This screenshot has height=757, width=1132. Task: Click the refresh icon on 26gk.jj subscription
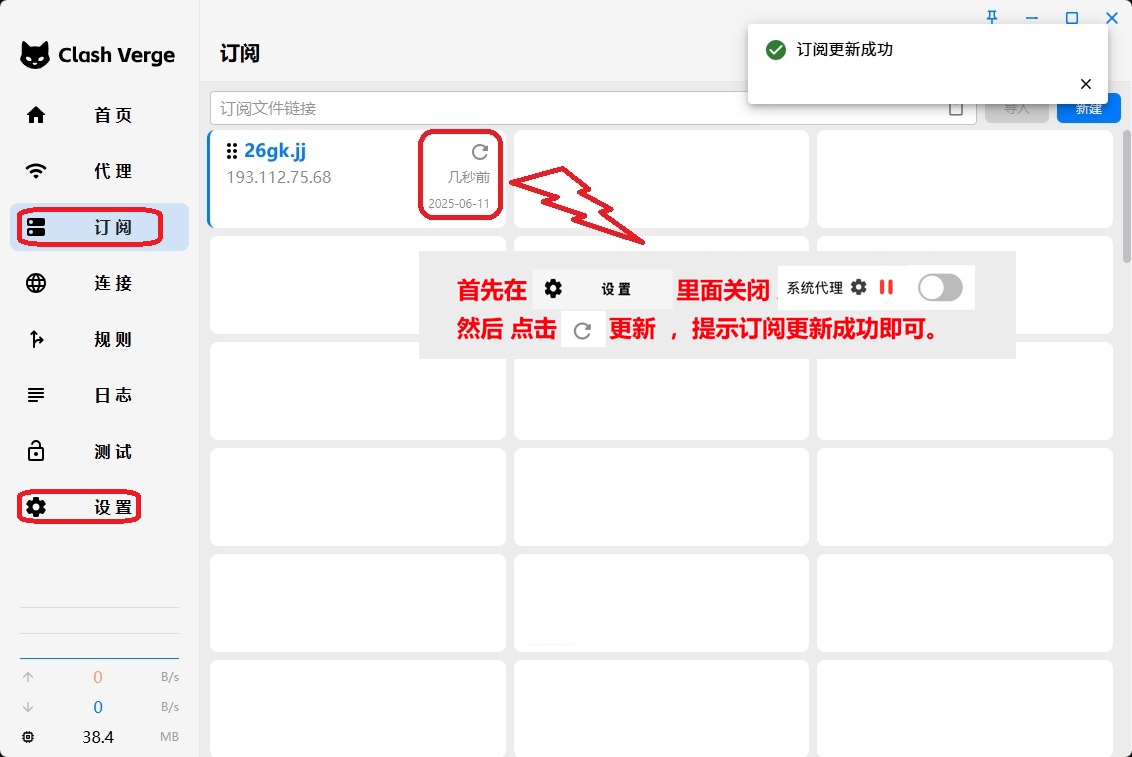pos(480,152)
